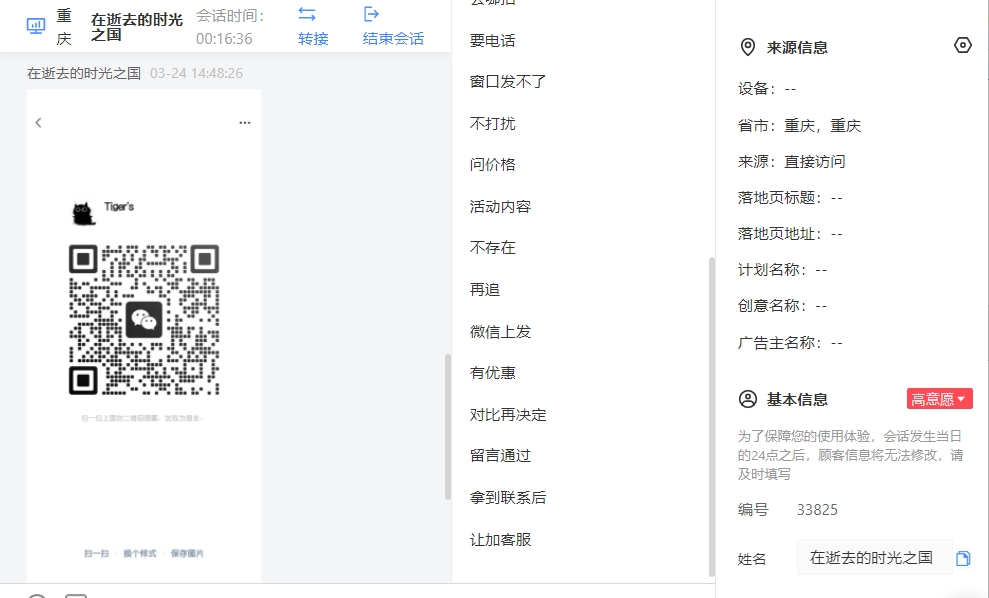Click the black cat avatar beside Tiger's
This screenshot has height=598, width=989.
83,213
